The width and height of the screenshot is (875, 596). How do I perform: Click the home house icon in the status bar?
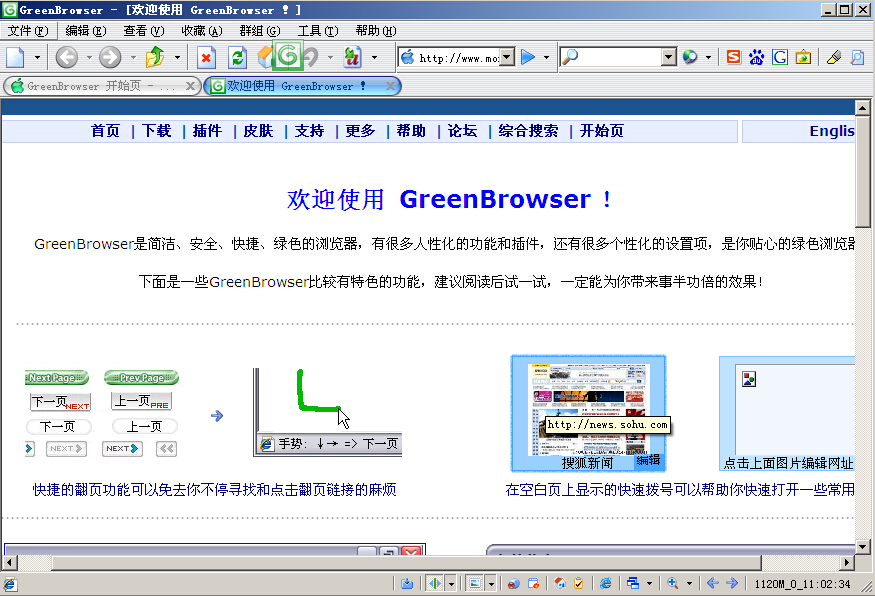pyautogui.click(x=560, y=584)
